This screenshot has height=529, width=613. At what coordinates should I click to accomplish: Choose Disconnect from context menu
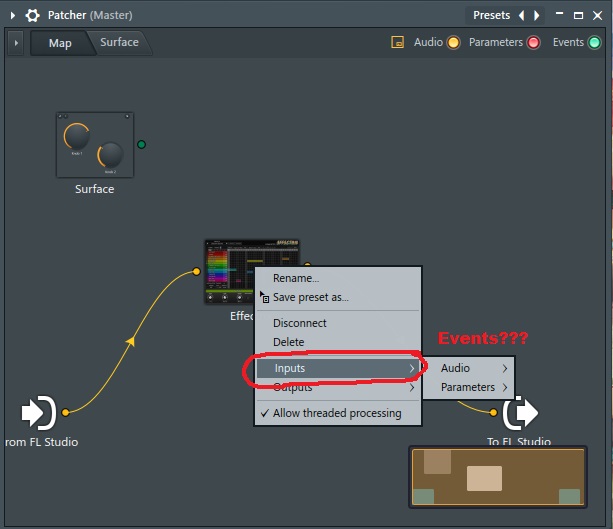pos(338,323)
